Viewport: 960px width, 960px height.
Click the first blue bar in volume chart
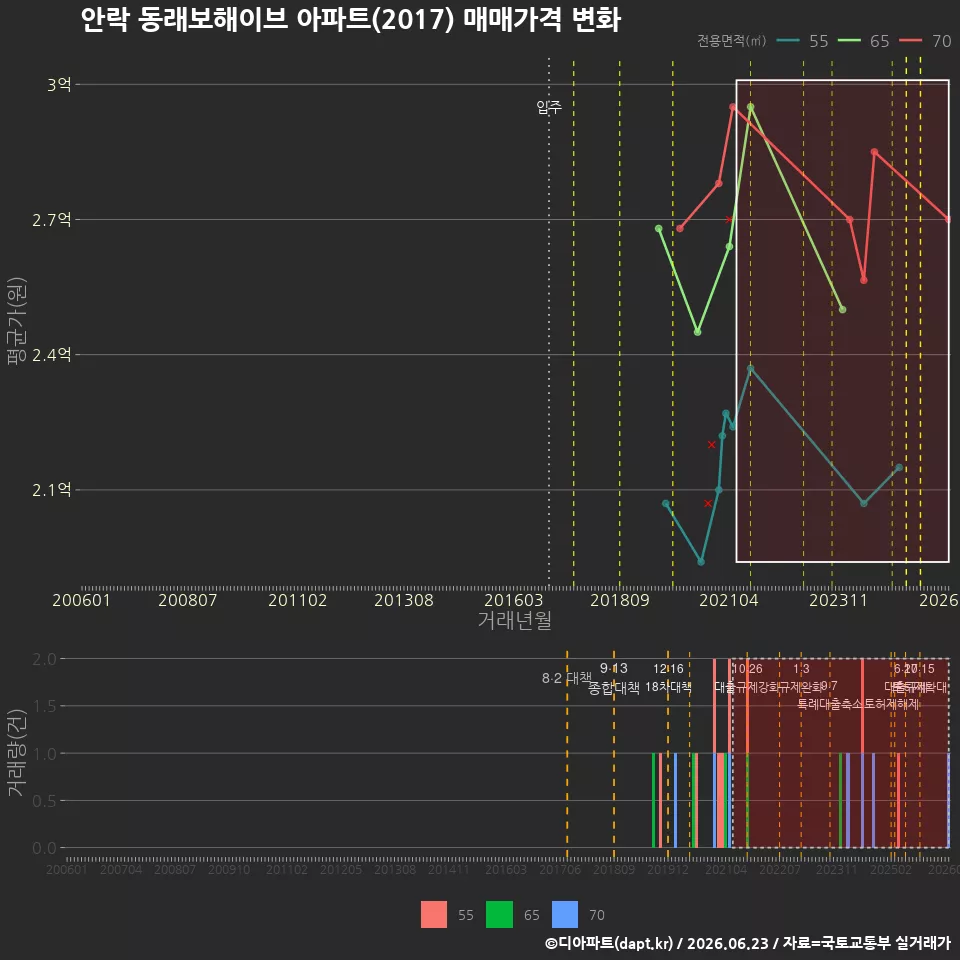coord(675,800)
